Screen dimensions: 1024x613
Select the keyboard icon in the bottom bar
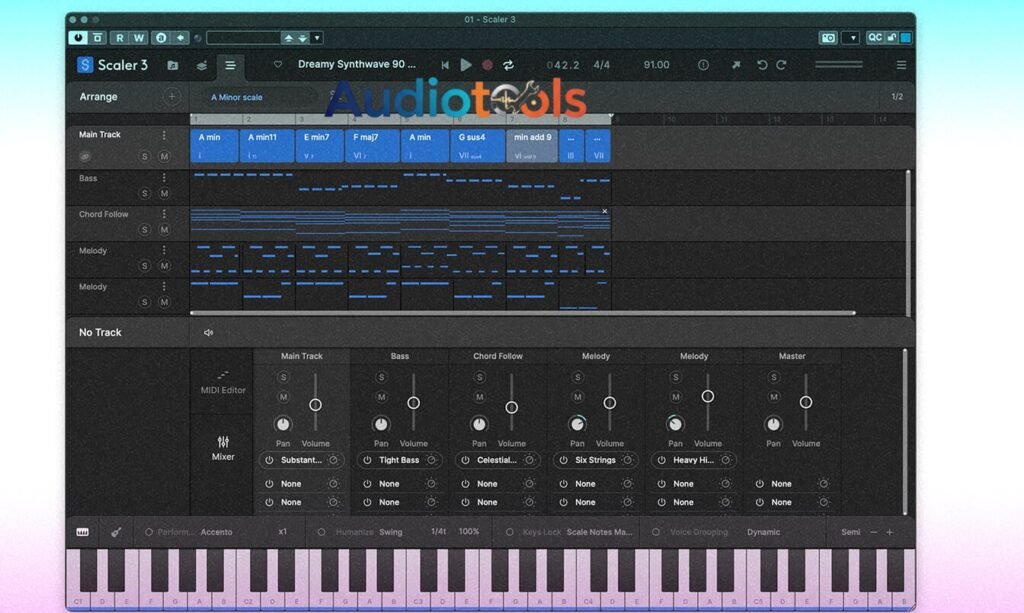(82, 531)
